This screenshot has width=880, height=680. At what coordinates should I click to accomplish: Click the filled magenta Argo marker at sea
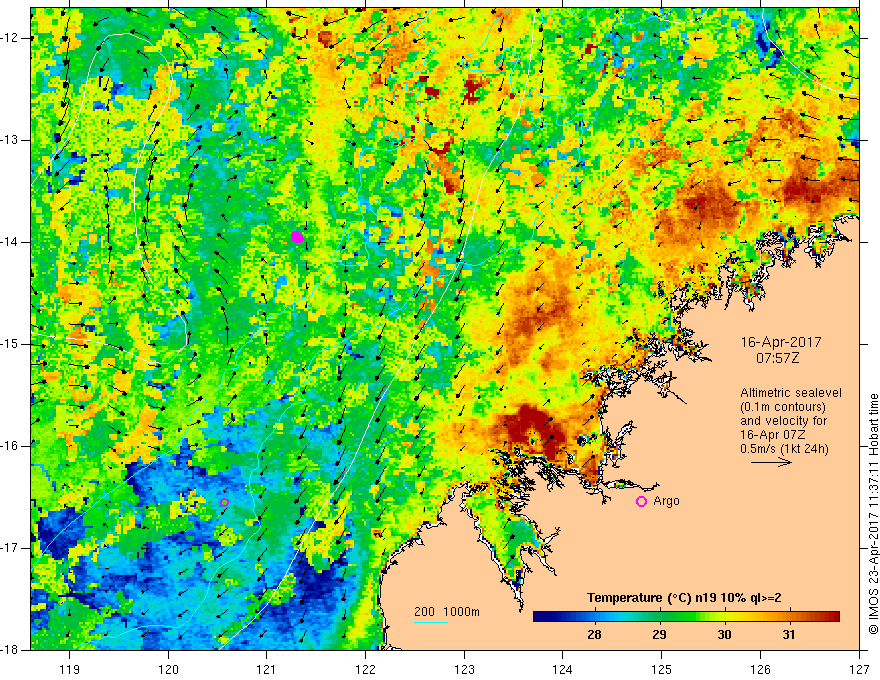pos(297,237)
